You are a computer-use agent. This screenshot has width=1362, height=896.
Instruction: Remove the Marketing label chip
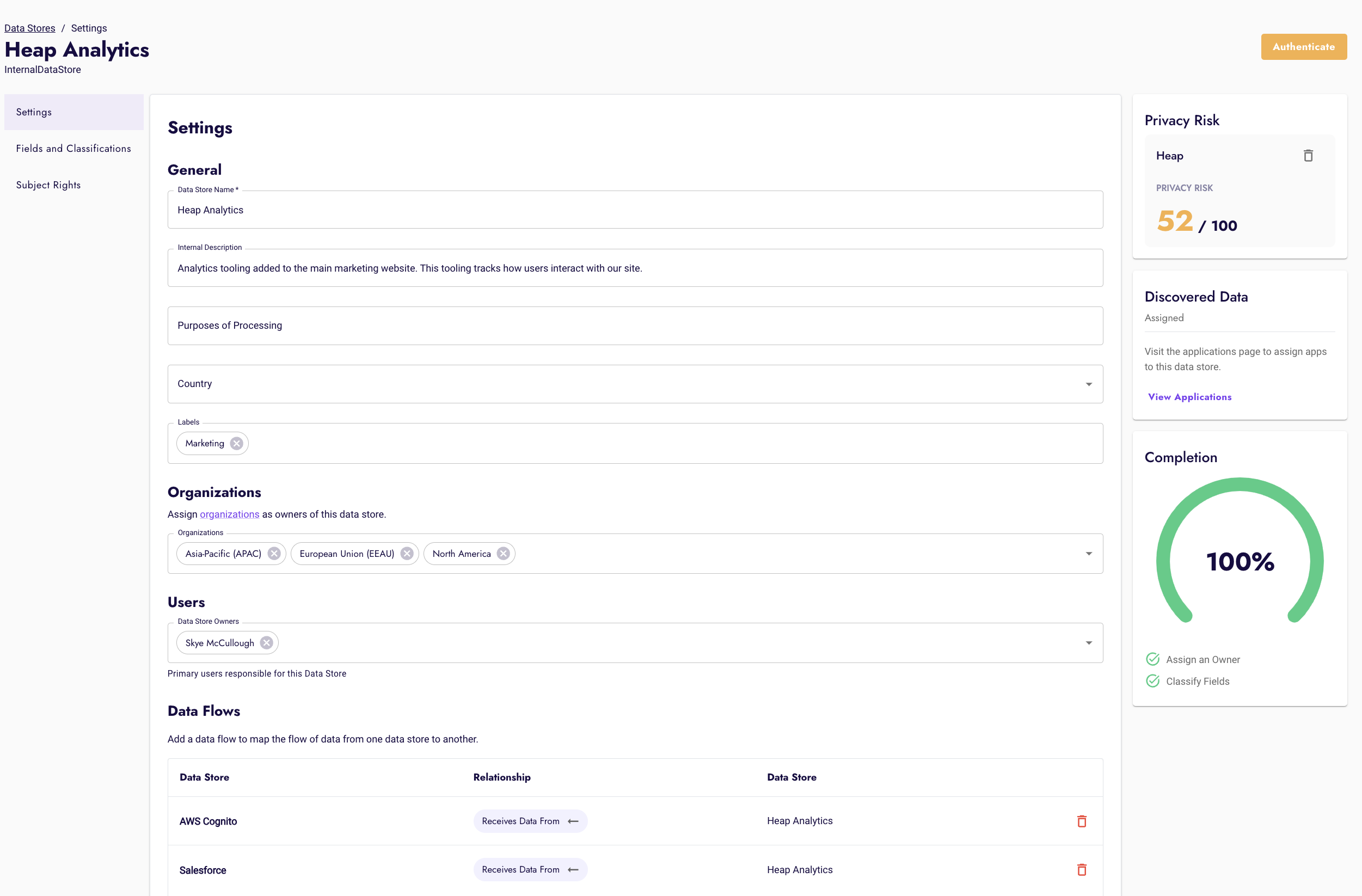(x=236, y=444)
